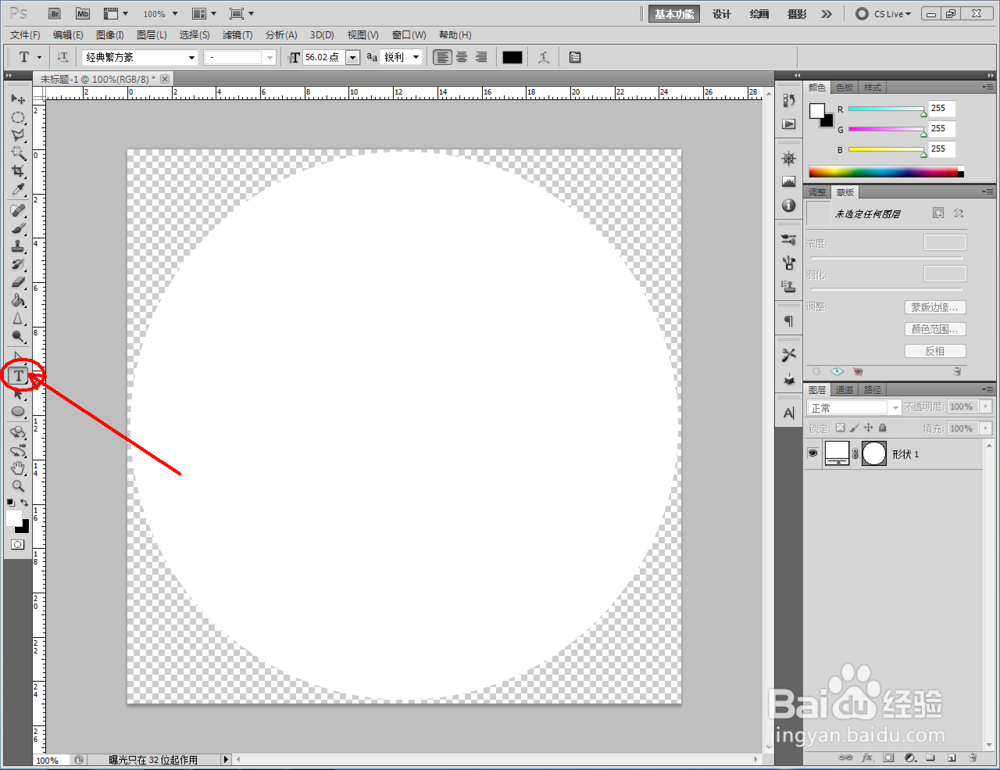Open the Character panel icon in dock
Screen dimensions: 1000x770
(x=789, y=413)
